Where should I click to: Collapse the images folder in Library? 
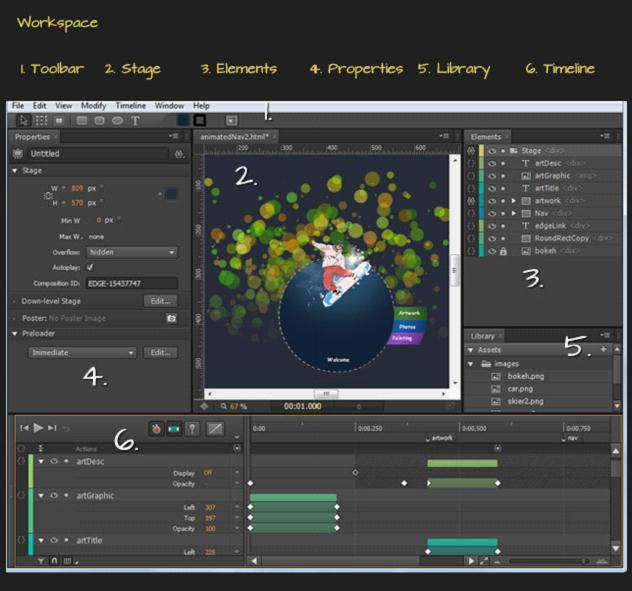pyautogui.click(x=470, y=364)
